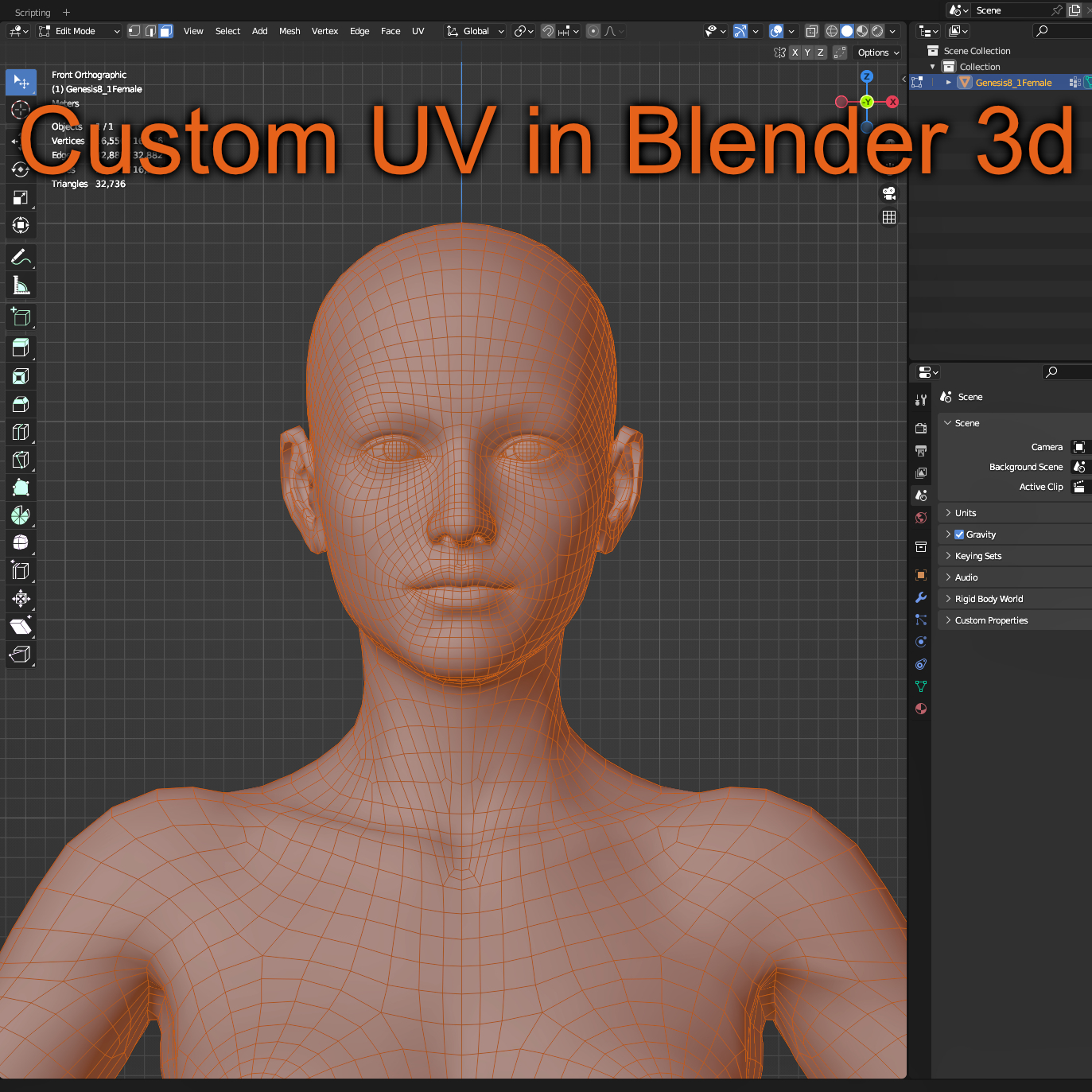This screenshot has height=1092, width=1092.
Task: Choose the Annotate pencil tool
Action: click(x=21, y=257)
